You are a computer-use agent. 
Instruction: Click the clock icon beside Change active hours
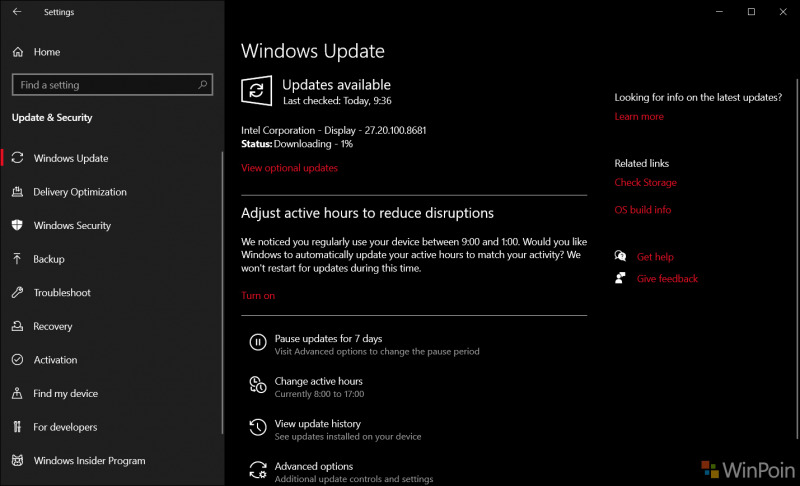point(258,385)
